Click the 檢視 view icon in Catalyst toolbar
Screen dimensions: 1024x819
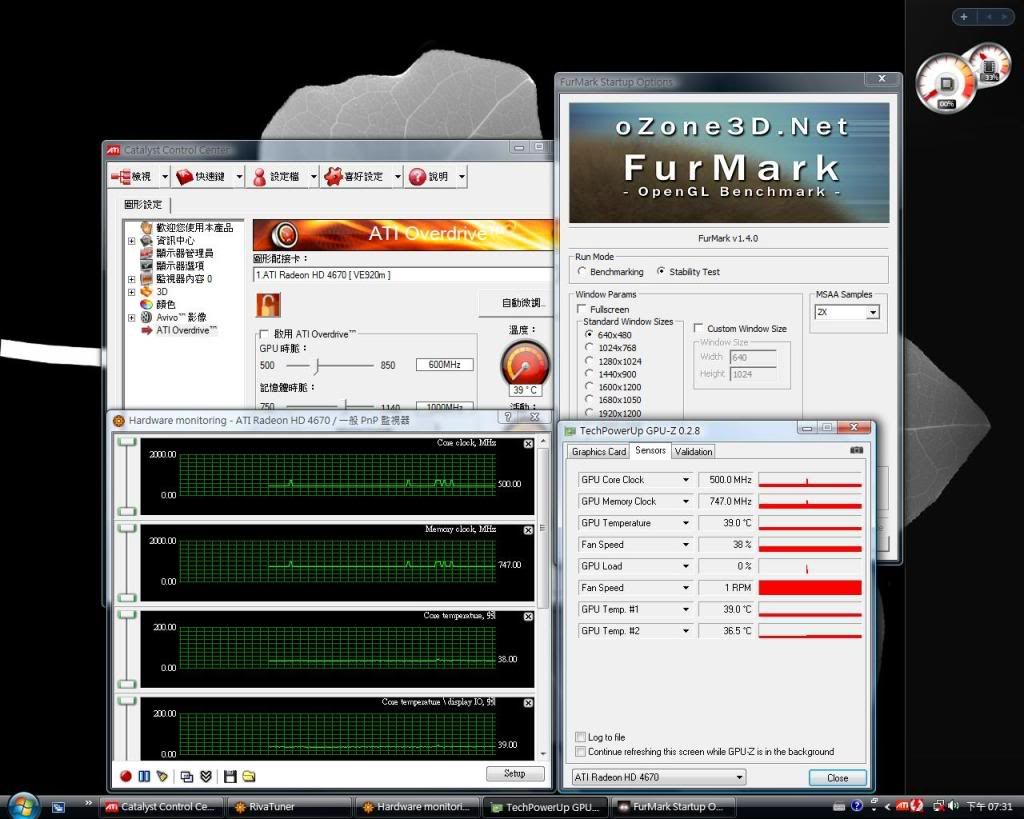point(121,176)
